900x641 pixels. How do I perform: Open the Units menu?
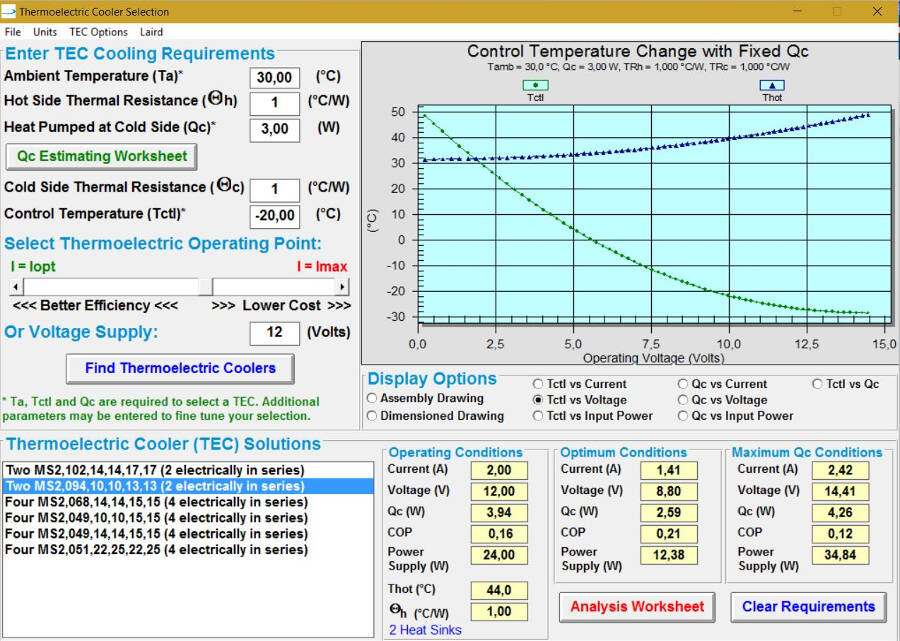coord(45,32)
